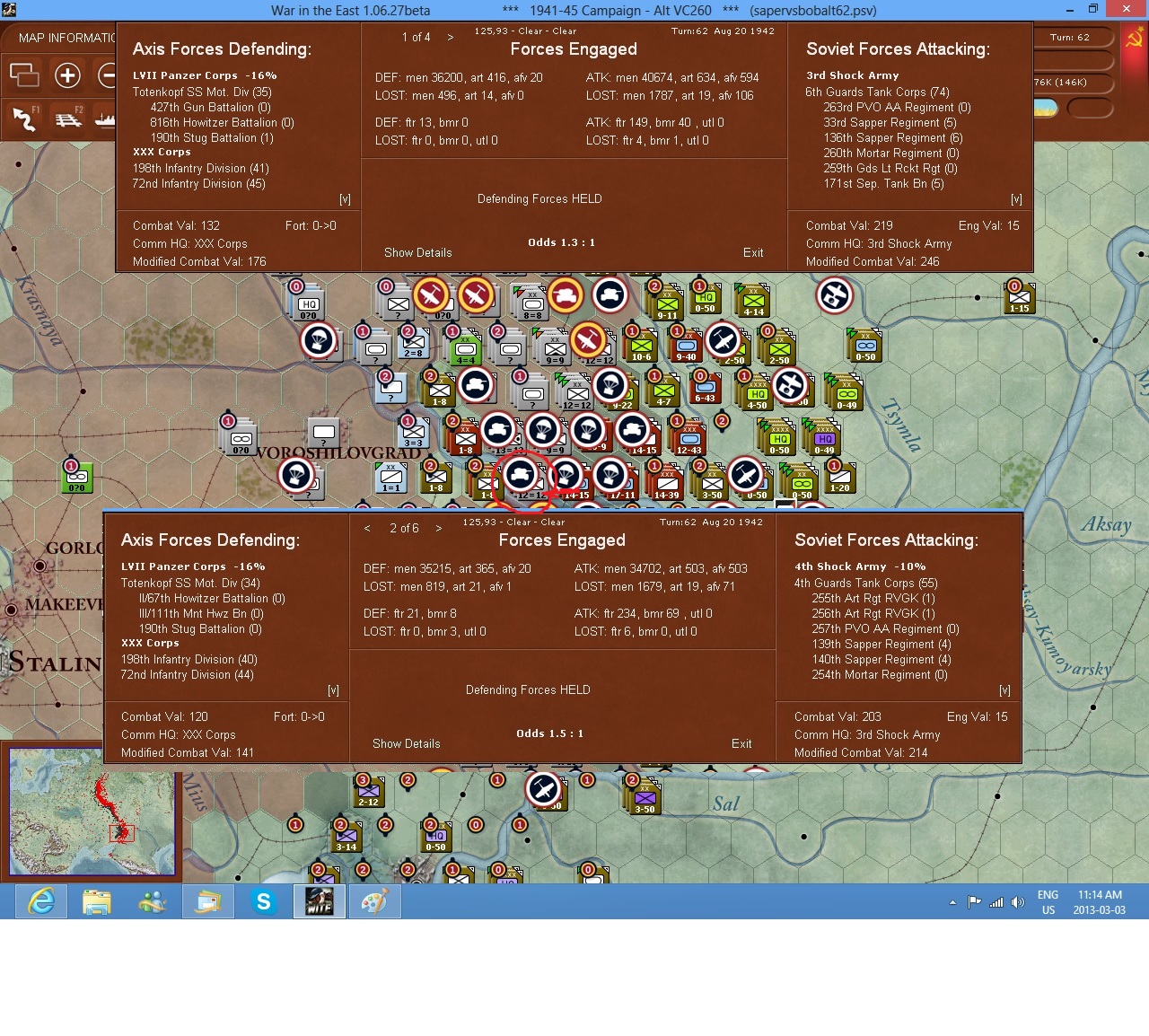Screen dimensions: 1149x1036
Task: Select 198th Infantry Division (41) entry
Action: [x=200, y=169]
